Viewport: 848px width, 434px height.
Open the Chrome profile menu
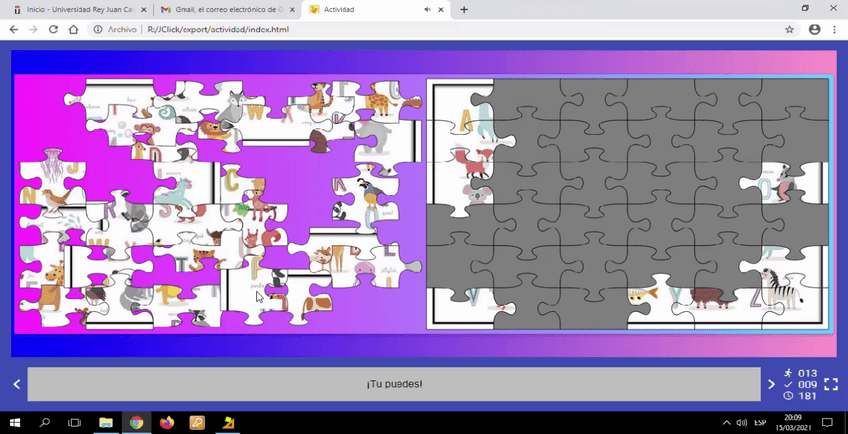point(814,29)
